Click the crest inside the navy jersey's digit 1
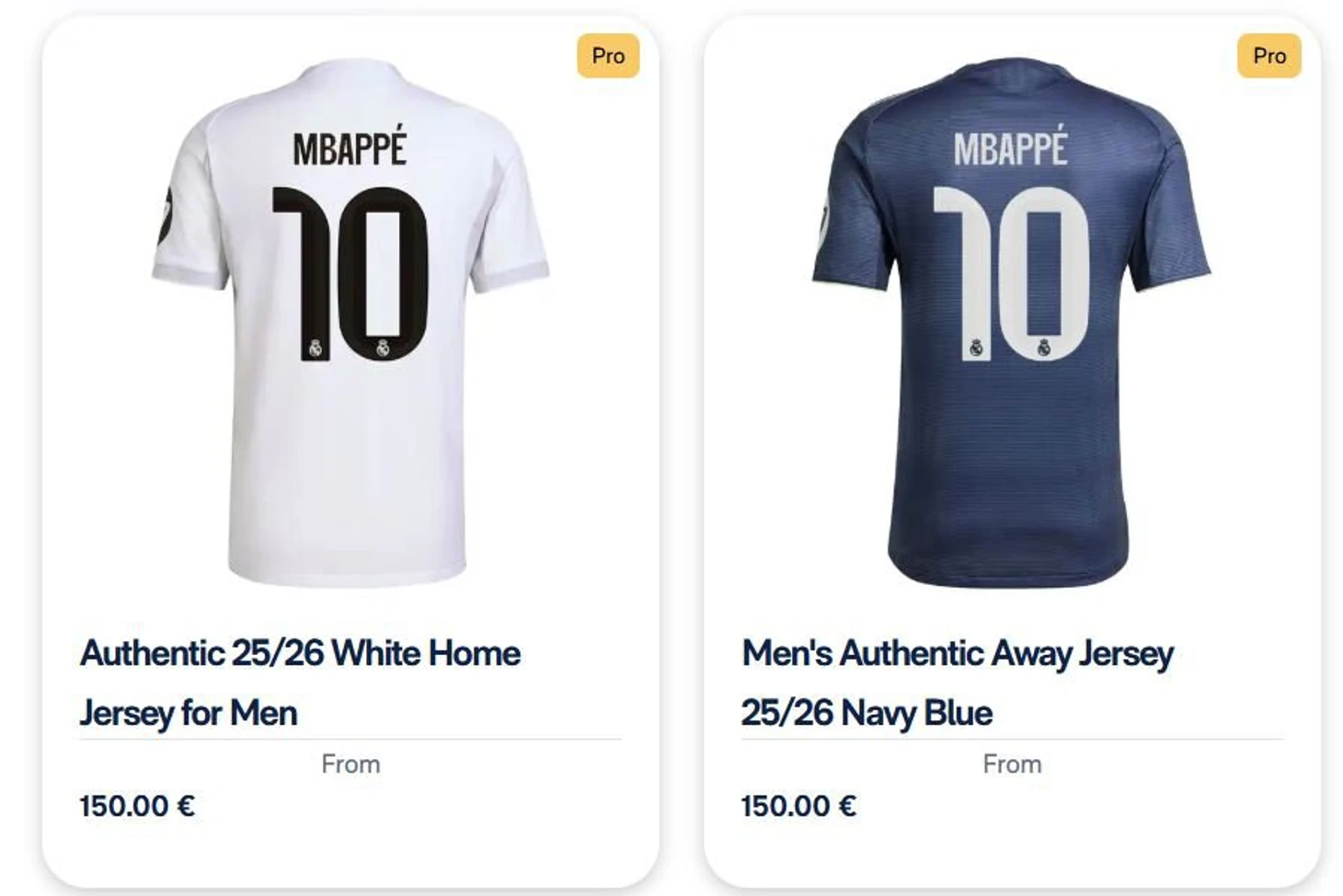The image size is (1343, 896). 976,348
